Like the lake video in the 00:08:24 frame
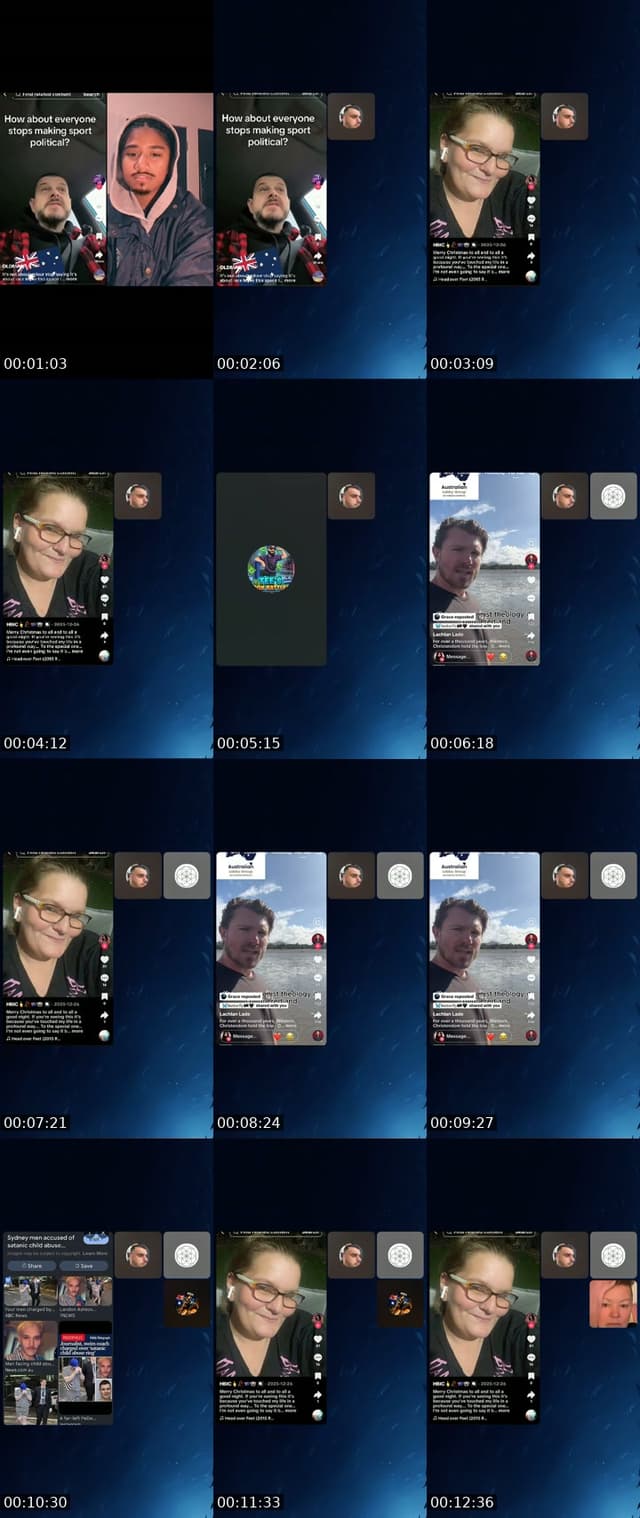 tap(318, 960)
